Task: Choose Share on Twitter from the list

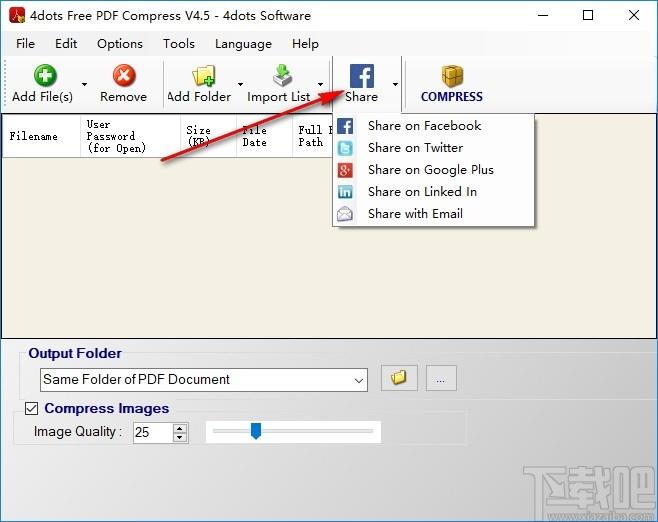Action: tap(415, 148)
